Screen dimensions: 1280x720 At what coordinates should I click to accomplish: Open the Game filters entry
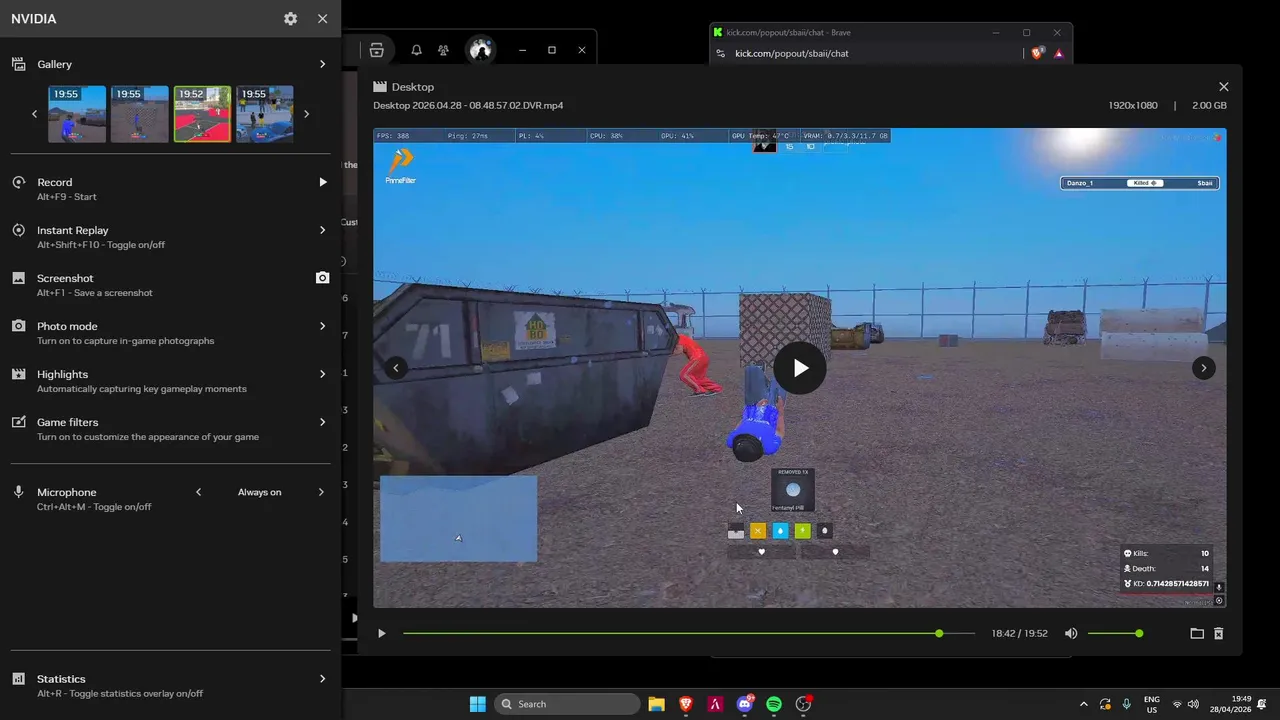click(x=170, y=428)
